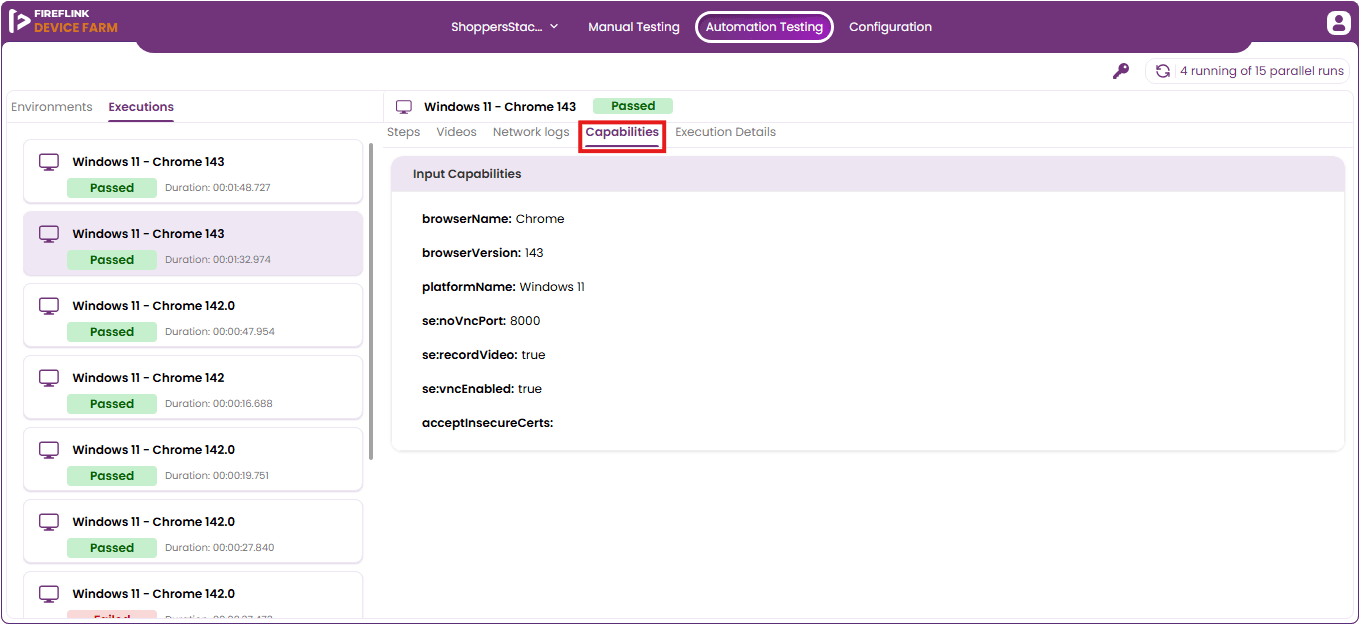Image resolution: width=1362 pixels, height=625 pixels.
Task: Select the Automation Testing tab
Action: (x=764, y=27)
